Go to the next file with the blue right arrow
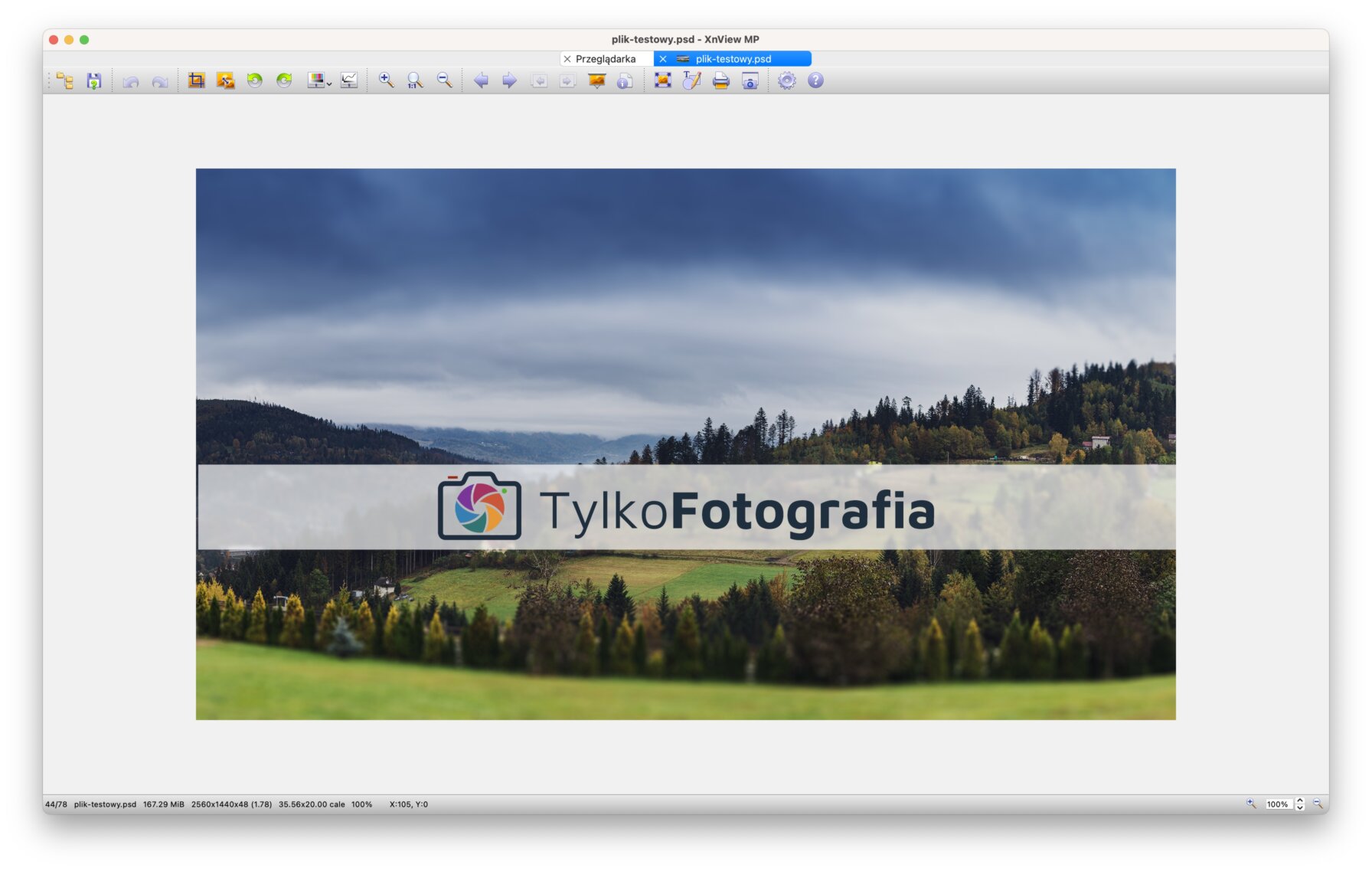 coord(509,80)
